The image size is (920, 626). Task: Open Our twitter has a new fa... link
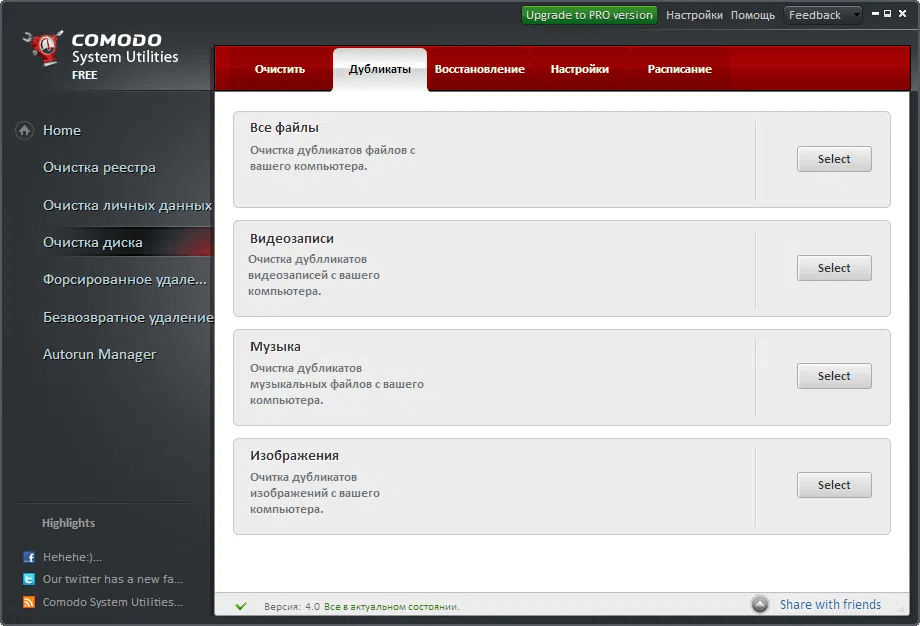113,579
